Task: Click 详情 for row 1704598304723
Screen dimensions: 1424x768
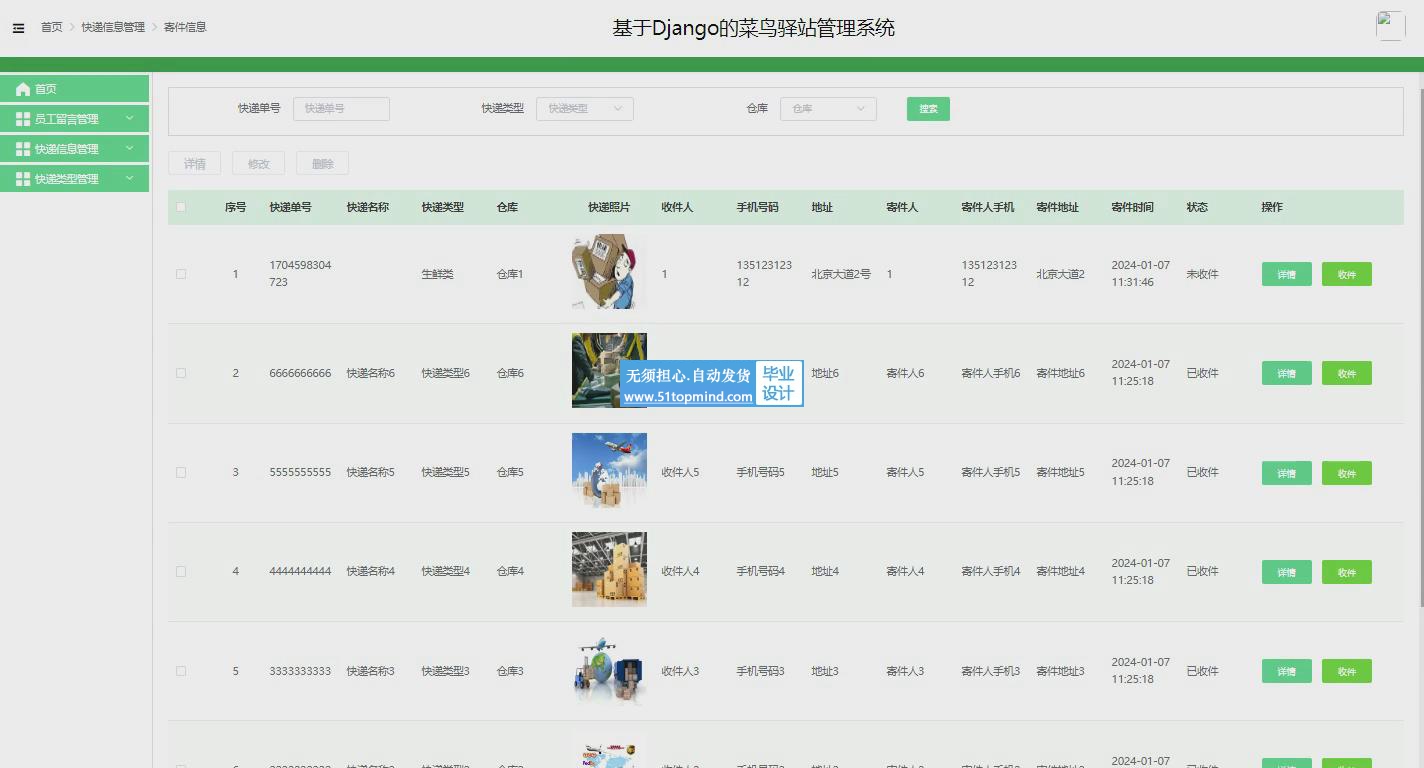Action: tap(1286, 274)
